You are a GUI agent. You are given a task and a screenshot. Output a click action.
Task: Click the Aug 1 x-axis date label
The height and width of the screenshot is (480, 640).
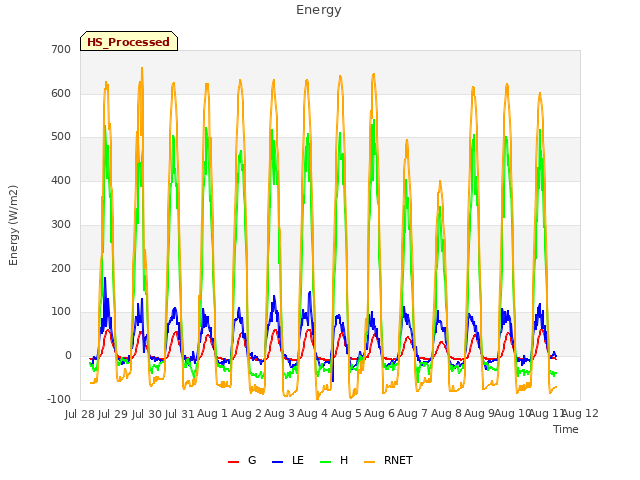[212, 414]
